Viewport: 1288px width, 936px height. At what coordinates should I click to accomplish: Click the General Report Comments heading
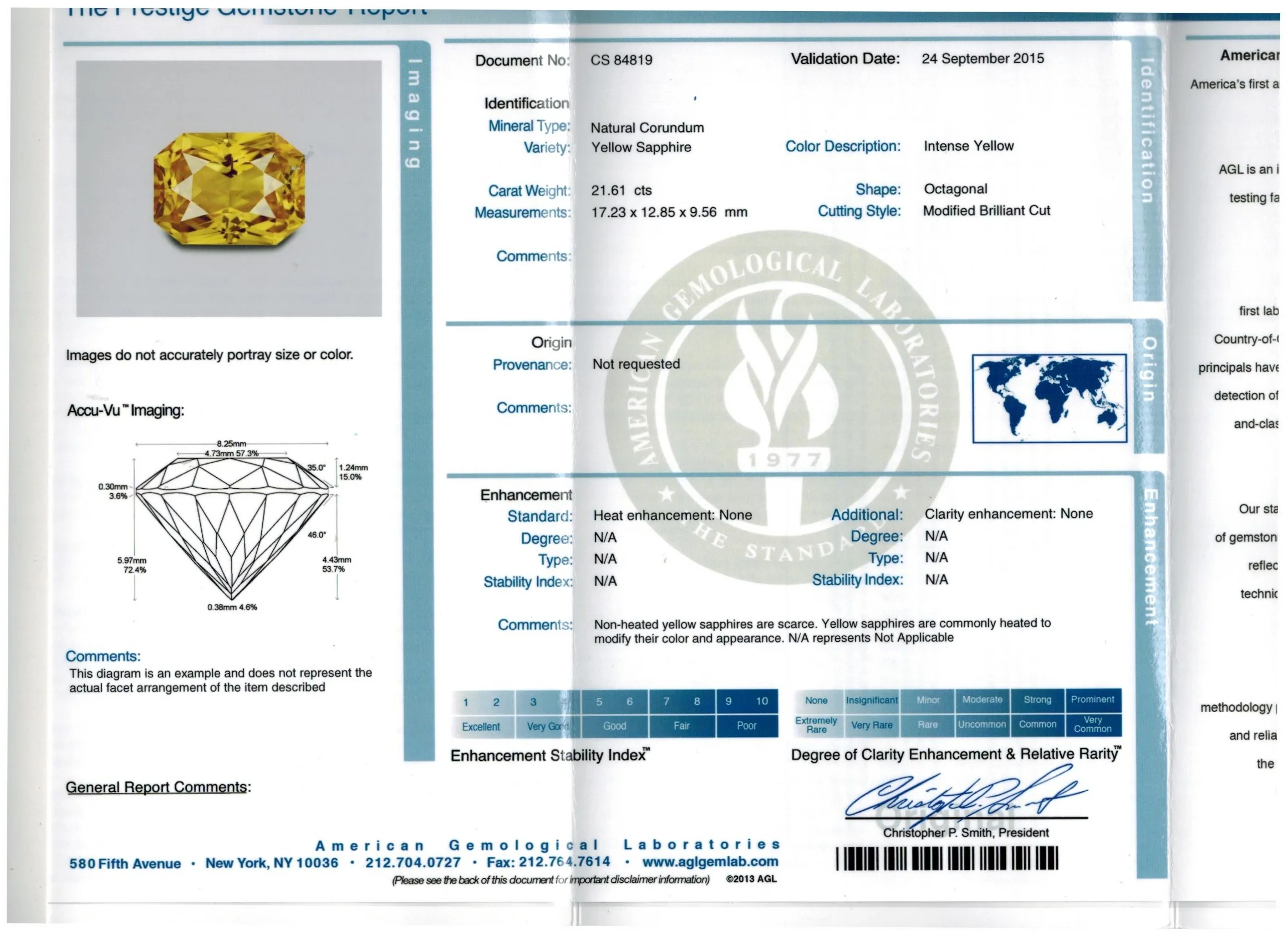[x=158, y=787]
